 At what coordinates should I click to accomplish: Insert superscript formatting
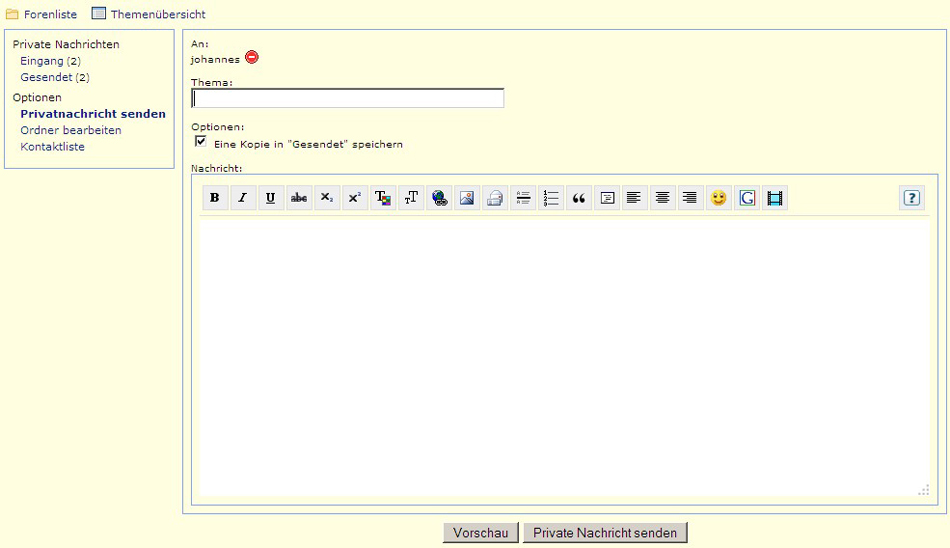click(354, 198)
